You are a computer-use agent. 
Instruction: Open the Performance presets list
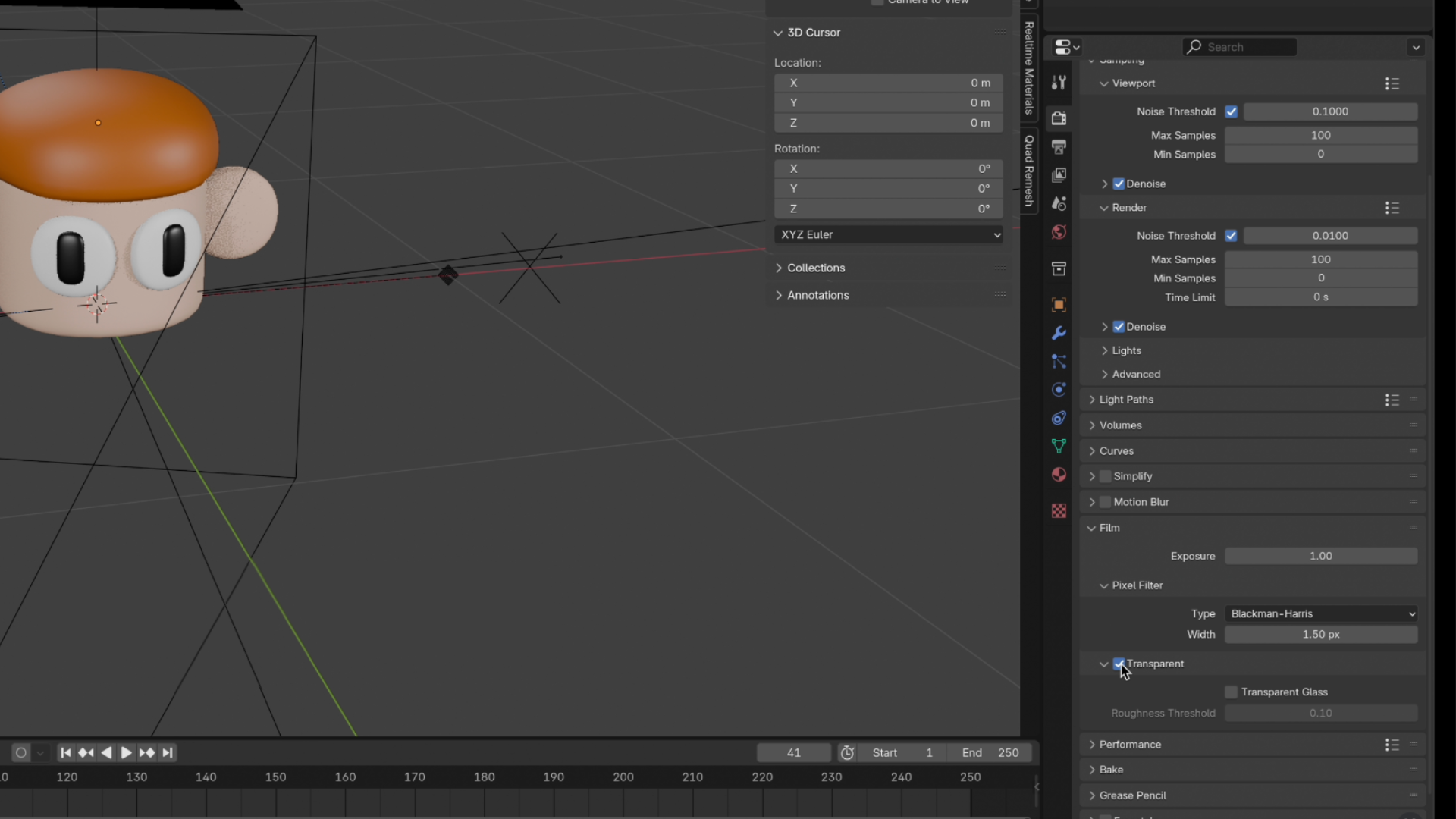point(1392,745)
